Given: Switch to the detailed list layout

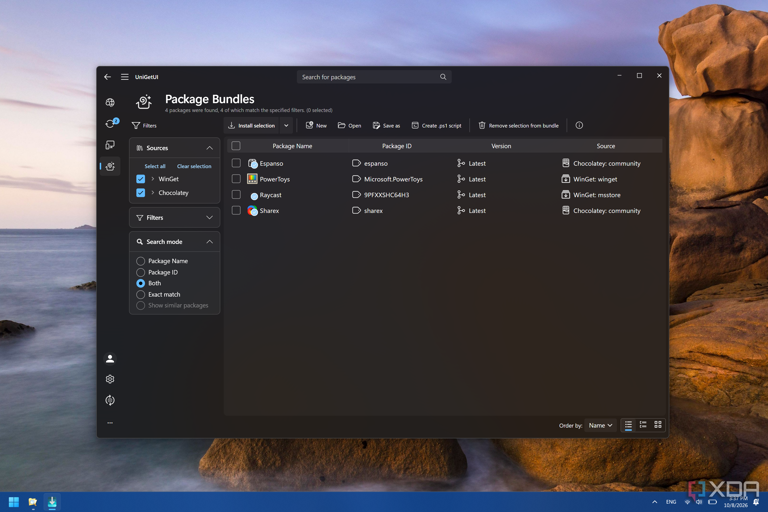Looking at the screenshot, I should [643, 425].
